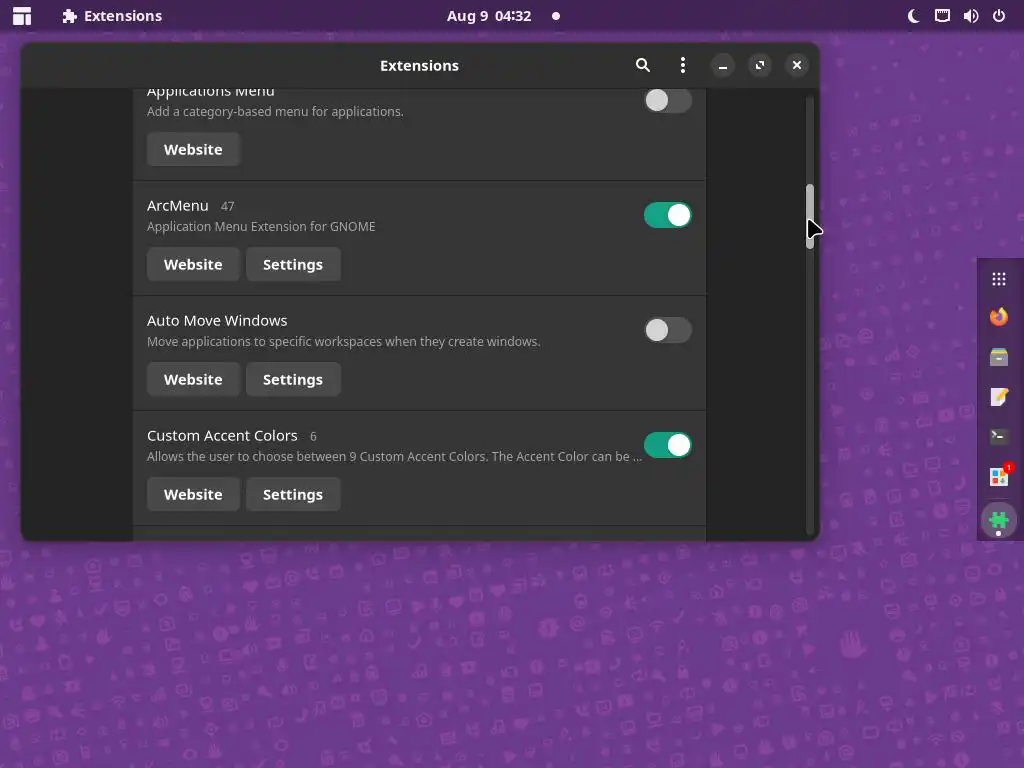Screen dimensions: 1024x768
Task: Open the file manager from the dock
Action: pyautogui.click(x=999, y=357)
